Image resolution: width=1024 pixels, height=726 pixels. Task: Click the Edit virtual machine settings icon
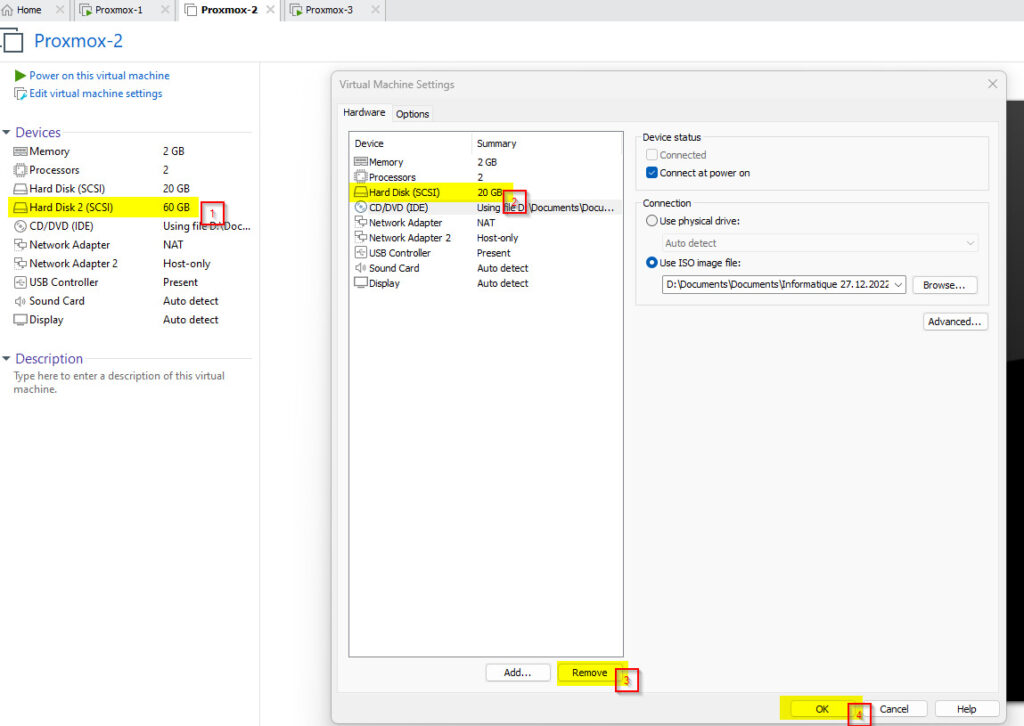click(20, 94)
